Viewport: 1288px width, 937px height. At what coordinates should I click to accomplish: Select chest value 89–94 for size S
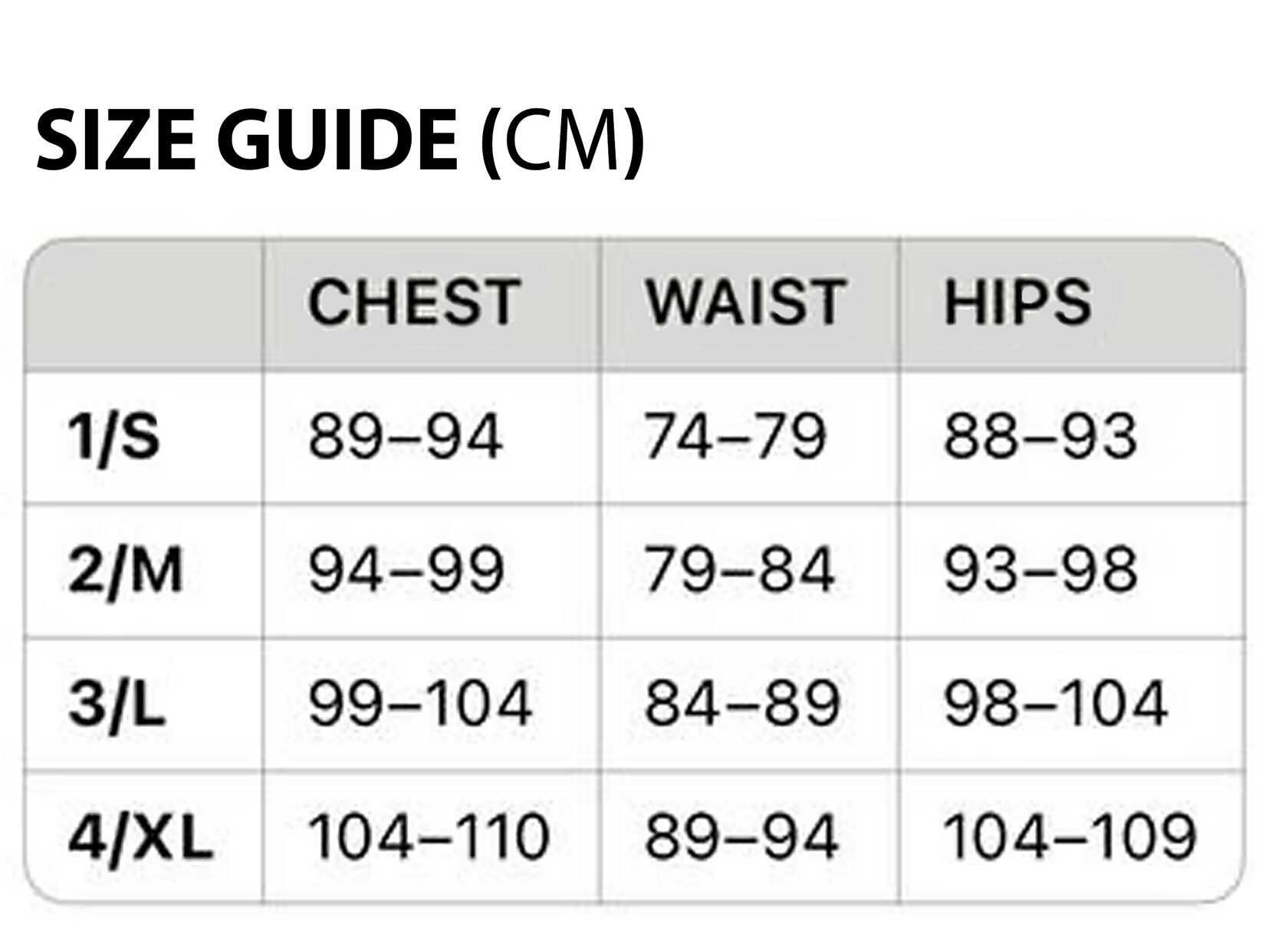[405, 436]
